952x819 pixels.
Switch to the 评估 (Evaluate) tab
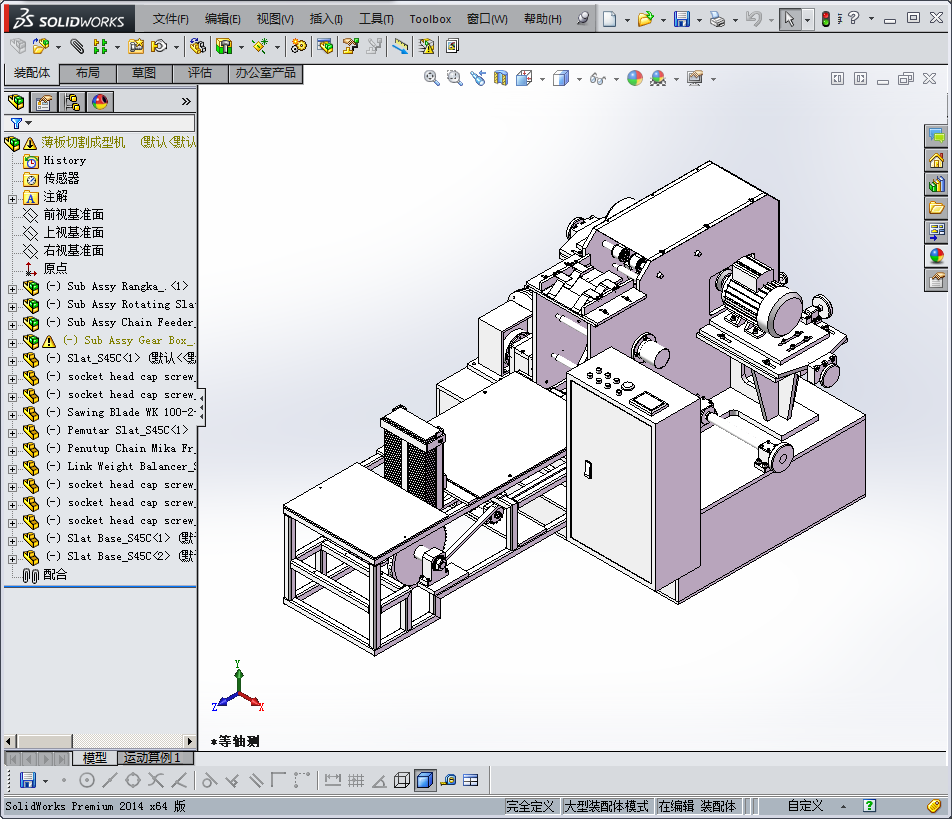[x=200, y=73]
